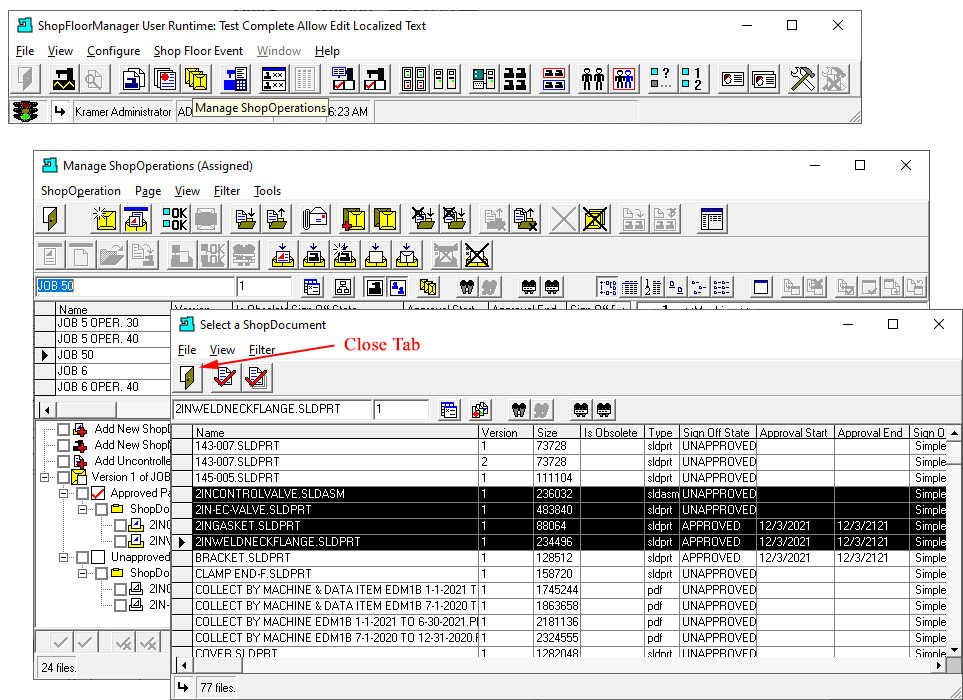Click document list scroll right arrow
Screen dimensions: 963x700
tap(939, 665)
